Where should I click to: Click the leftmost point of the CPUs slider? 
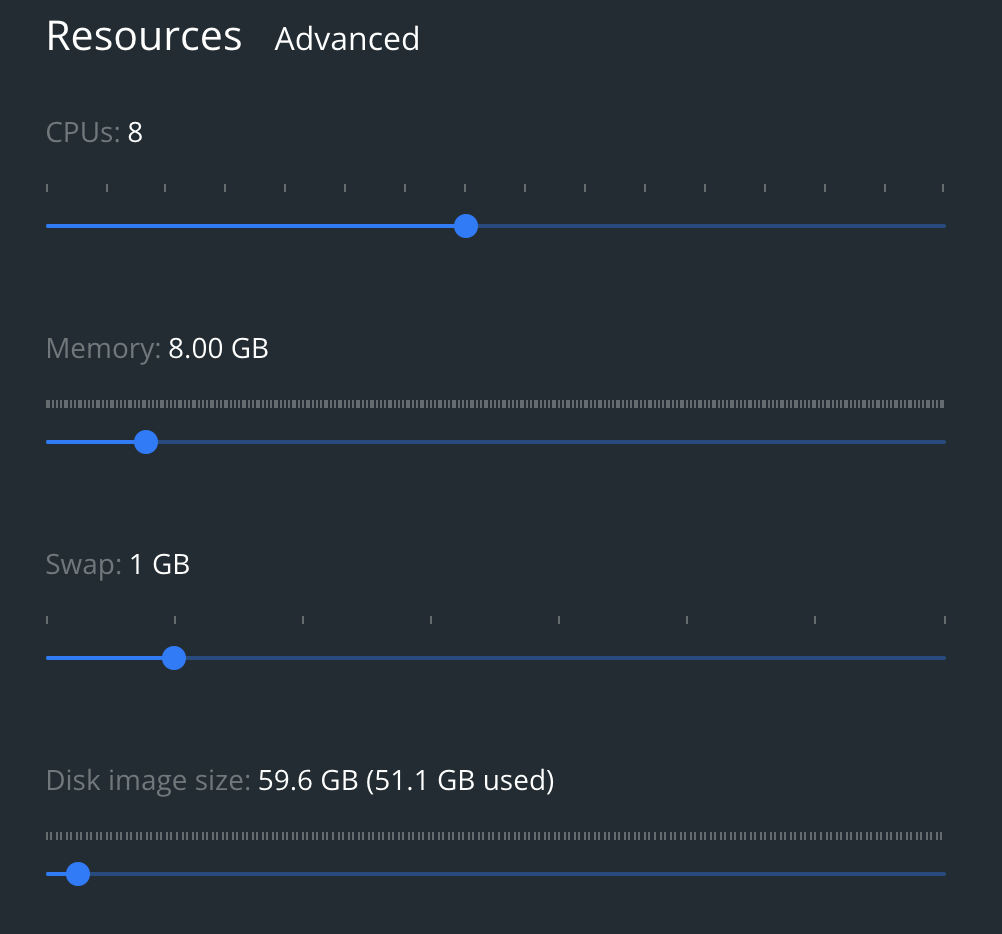pyautogui.click(x=48, y=226)
